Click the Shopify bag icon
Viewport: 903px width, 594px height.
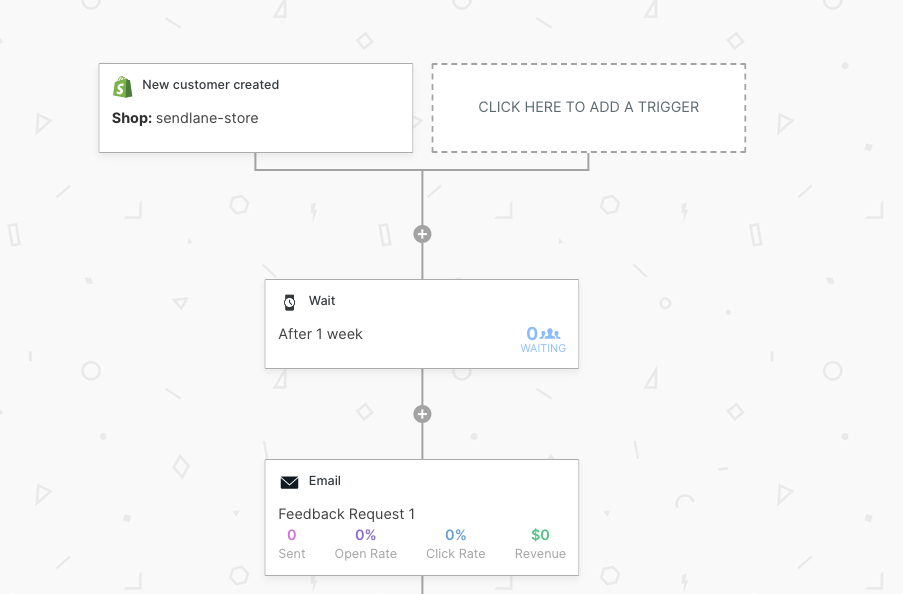tap(123, 87)
